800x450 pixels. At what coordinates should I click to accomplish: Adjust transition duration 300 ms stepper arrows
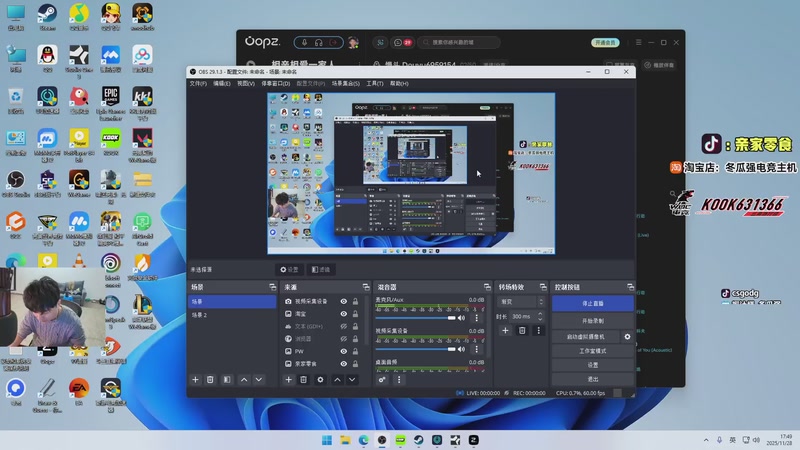point(540,316)
